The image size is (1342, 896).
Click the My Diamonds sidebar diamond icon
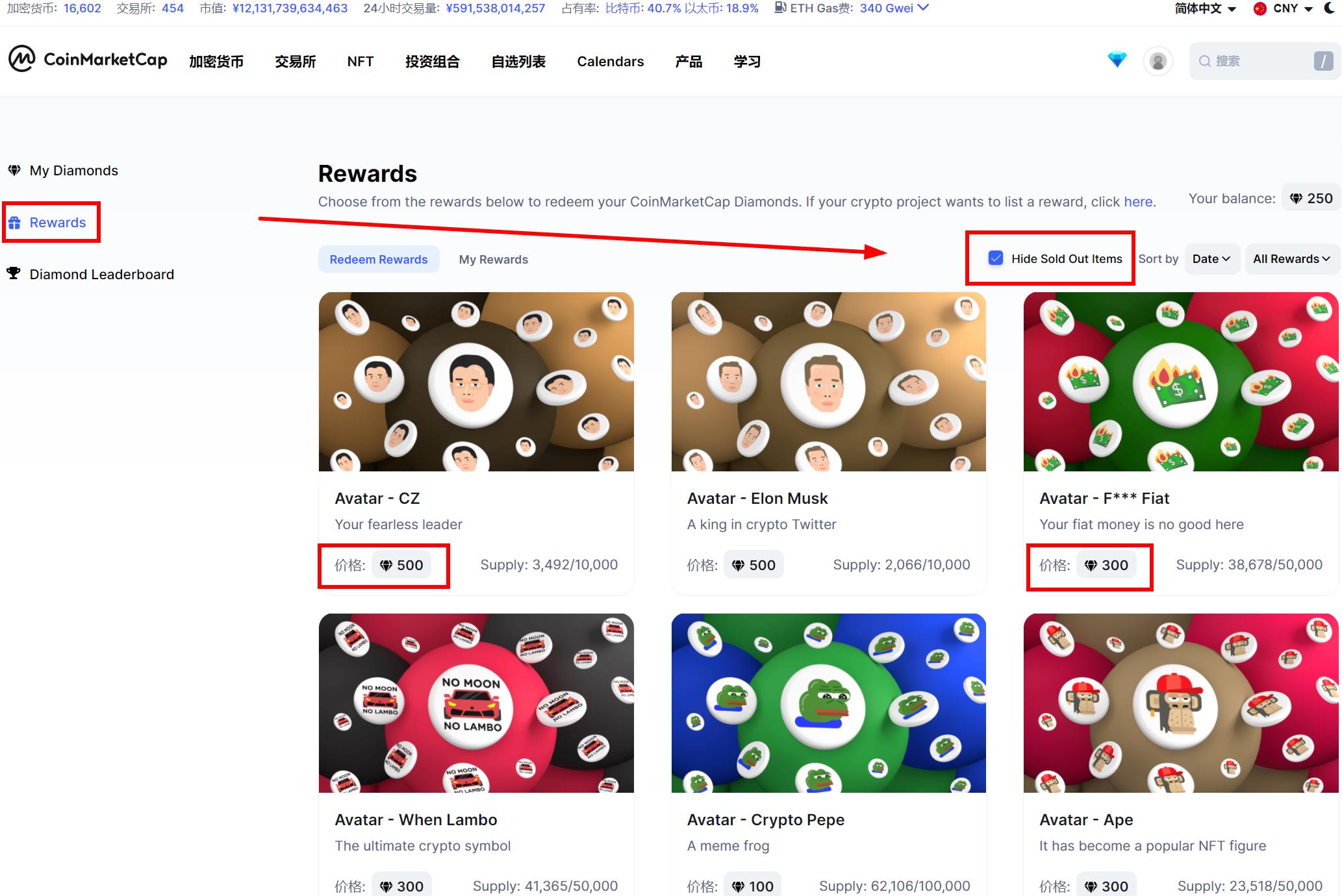(x=14, y=171)
